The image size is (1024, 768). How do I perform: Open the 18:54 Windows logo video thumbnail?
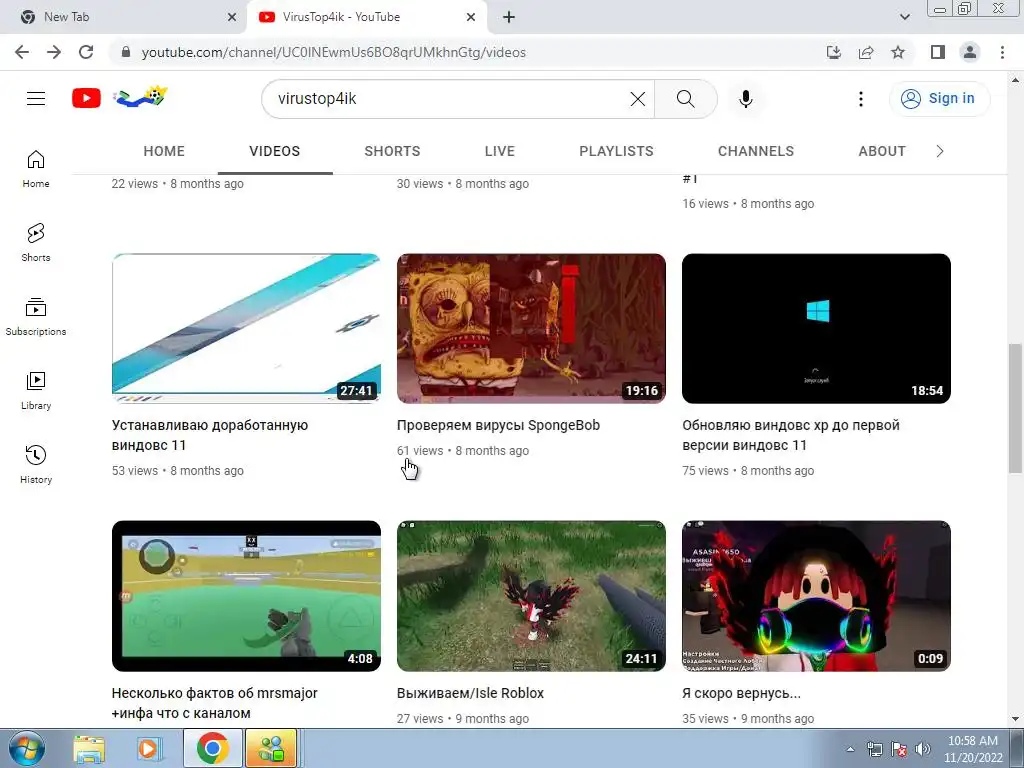click(816, 328)
